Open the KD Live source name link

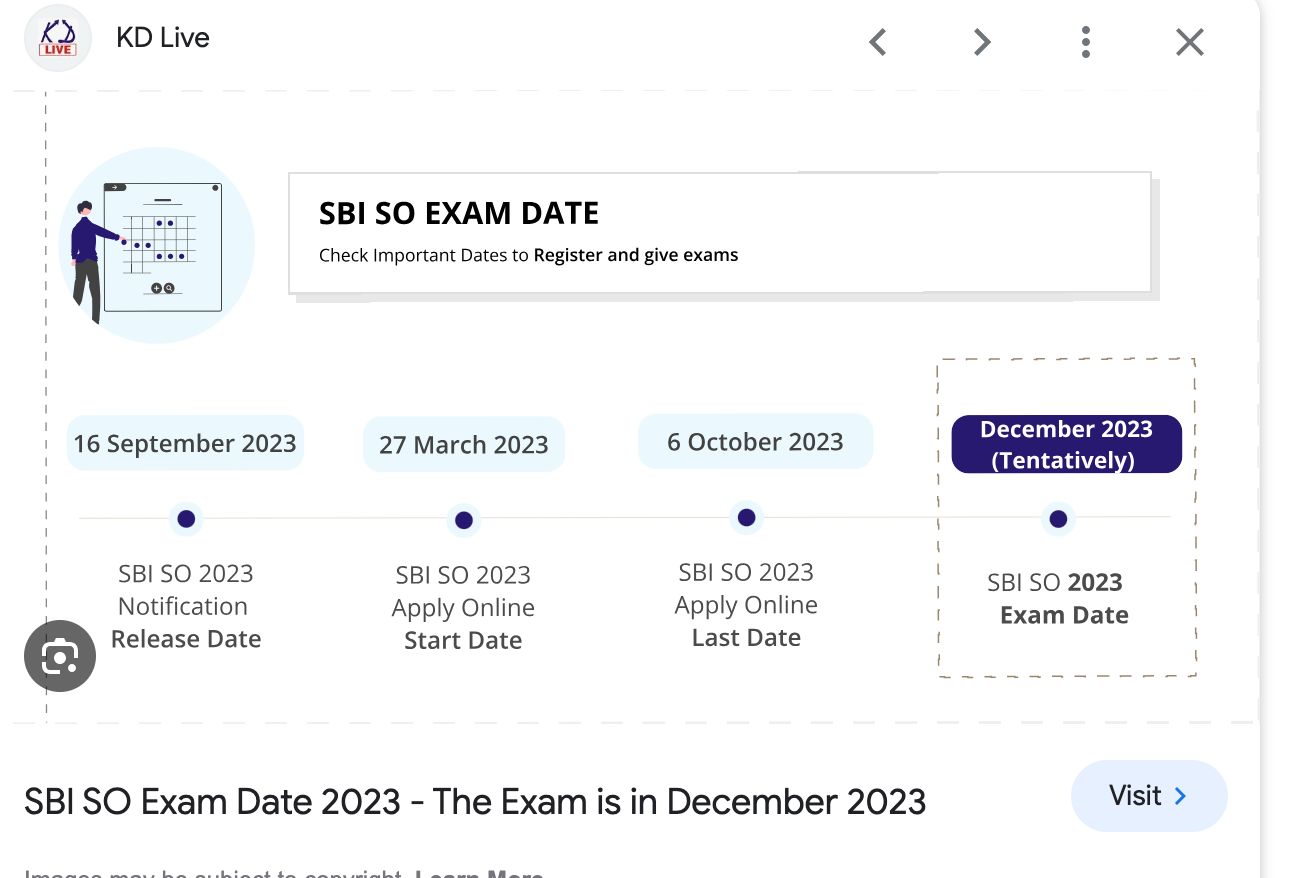coord(163,38)
